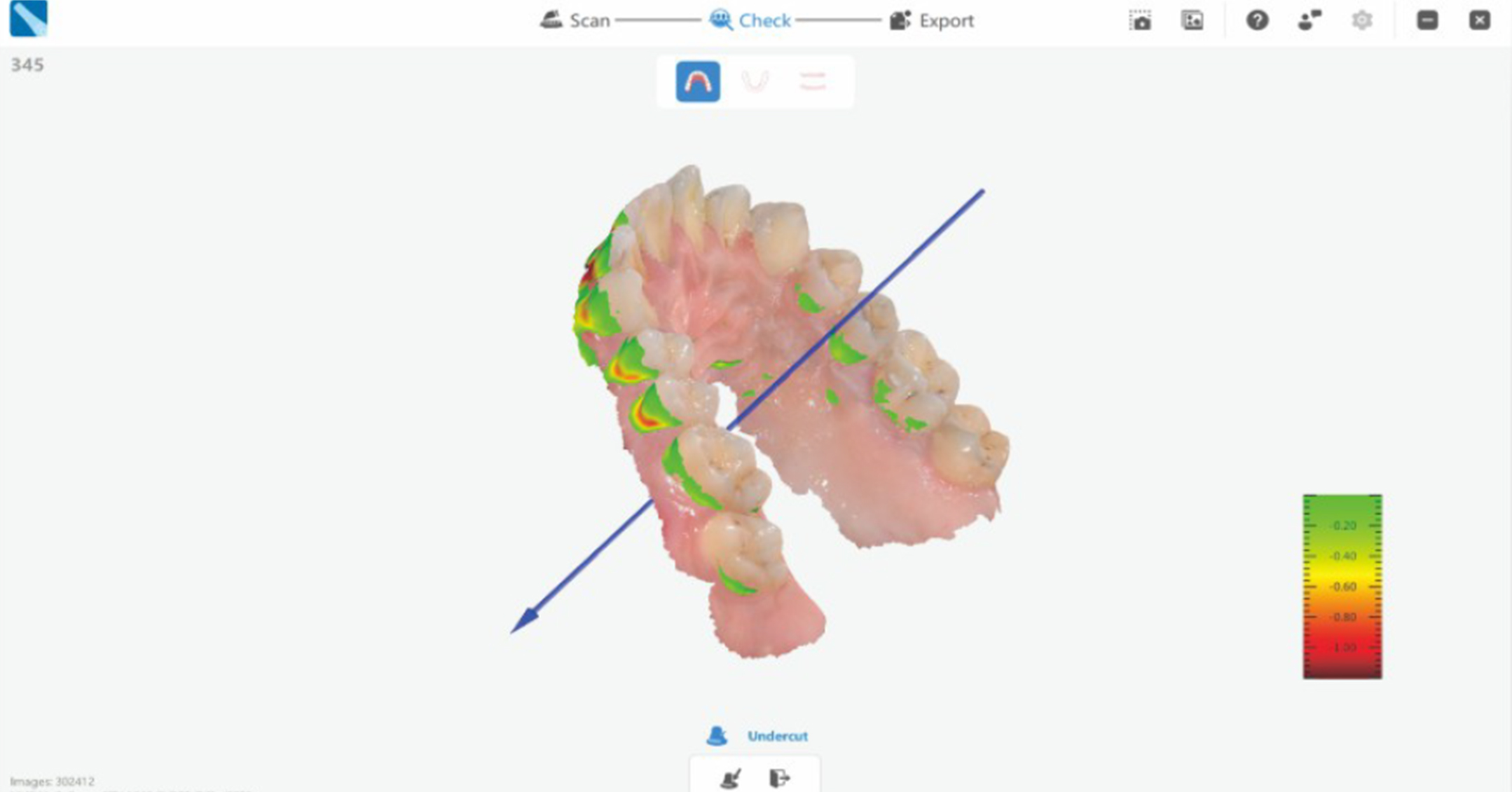Screen dimensions: 1512x792
Task: Minimize the application window
Action: (1427, 20)
